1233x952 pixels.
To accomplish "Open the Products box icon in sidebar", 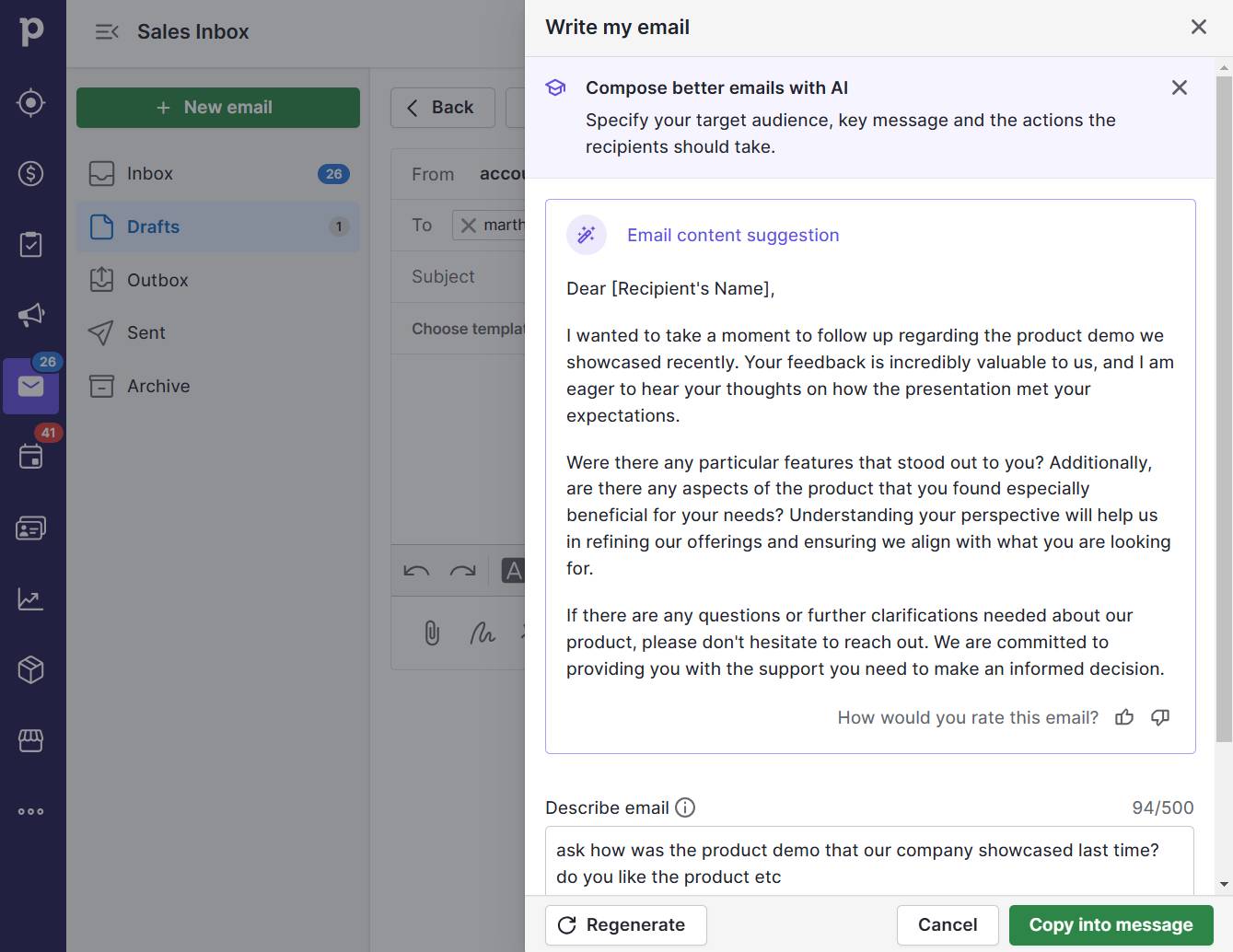I will [31, 670].
